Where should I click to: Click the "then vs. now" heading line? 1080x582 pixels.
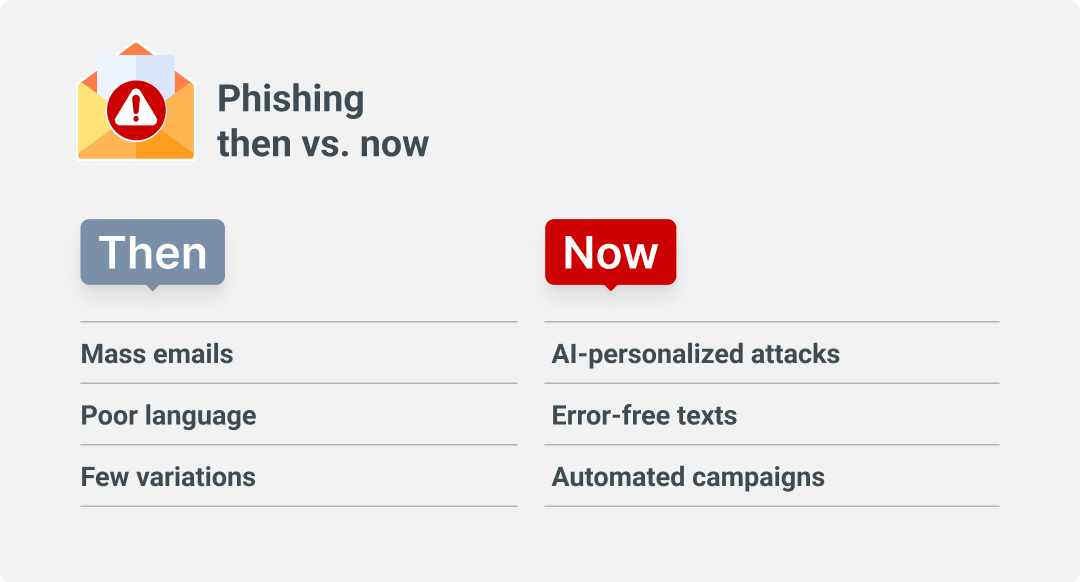(322, 143)
